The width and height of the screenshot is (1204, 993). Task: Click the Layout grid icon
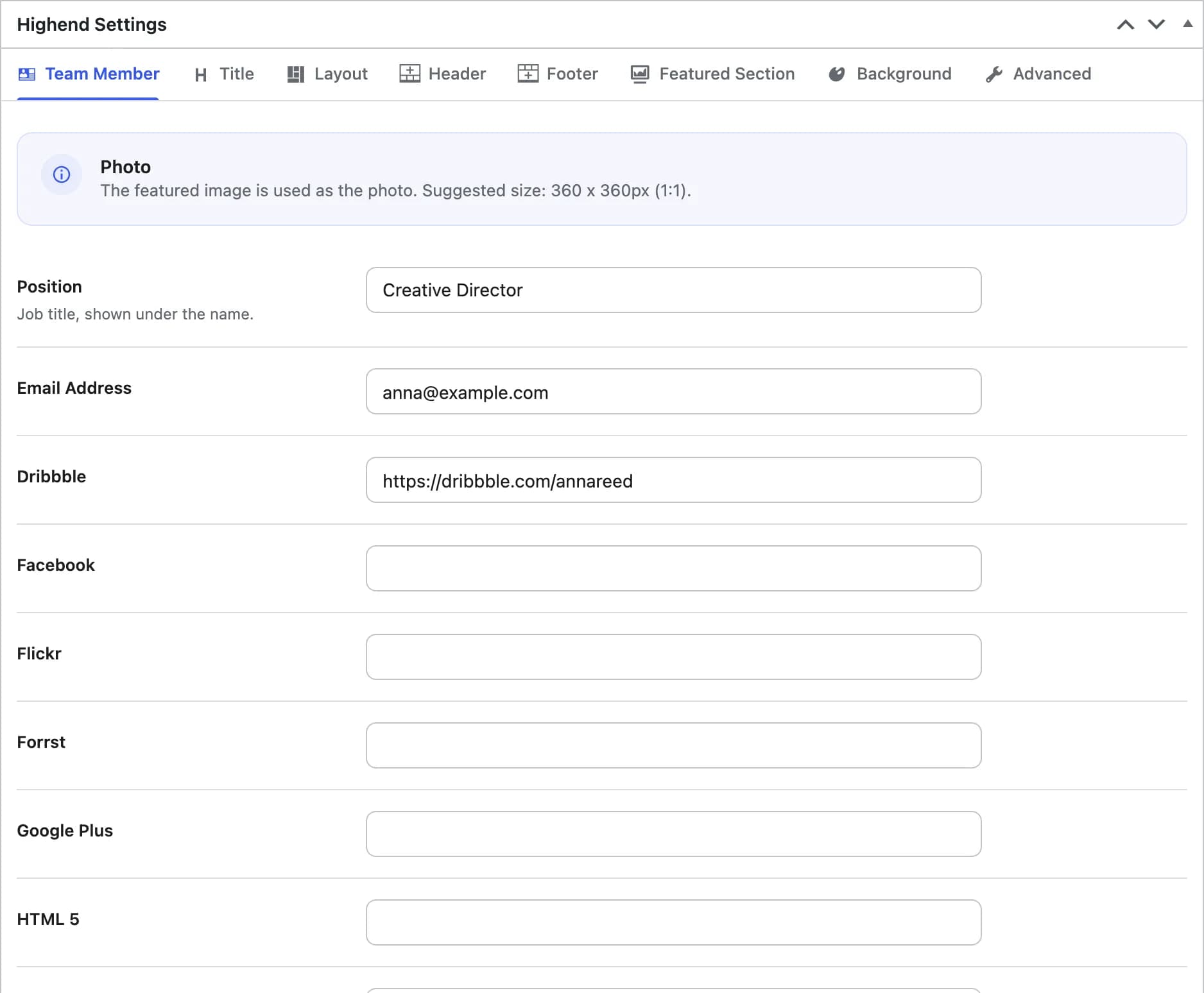click(295, 74)
